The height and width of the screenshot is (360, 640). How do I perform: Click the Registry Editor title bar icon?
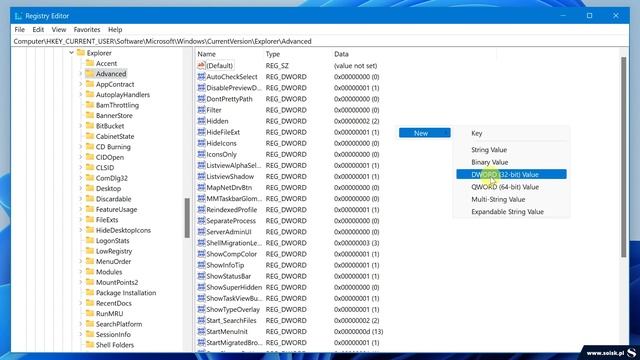coord(18,16)
